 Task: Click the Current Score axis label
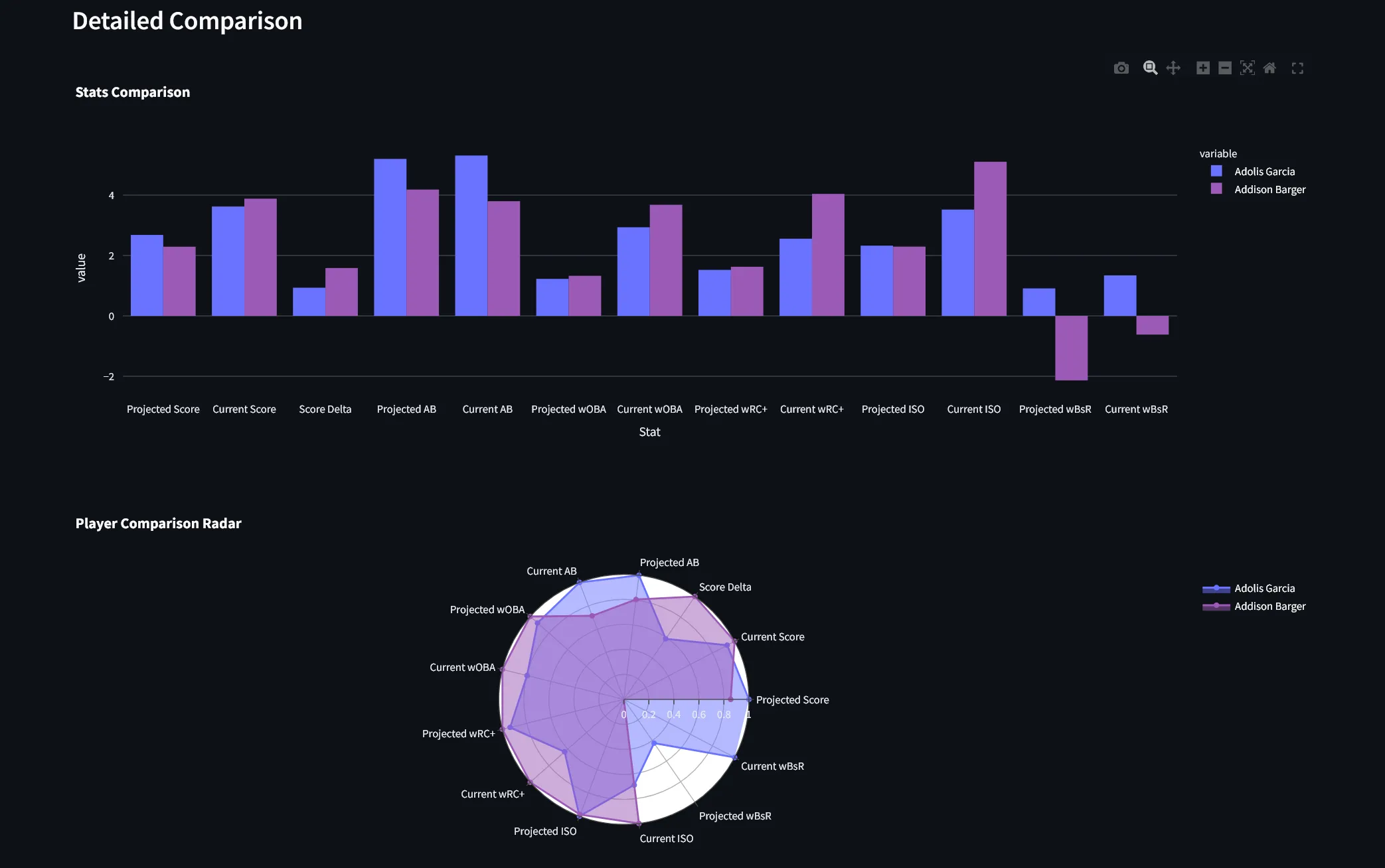[244, 409]
